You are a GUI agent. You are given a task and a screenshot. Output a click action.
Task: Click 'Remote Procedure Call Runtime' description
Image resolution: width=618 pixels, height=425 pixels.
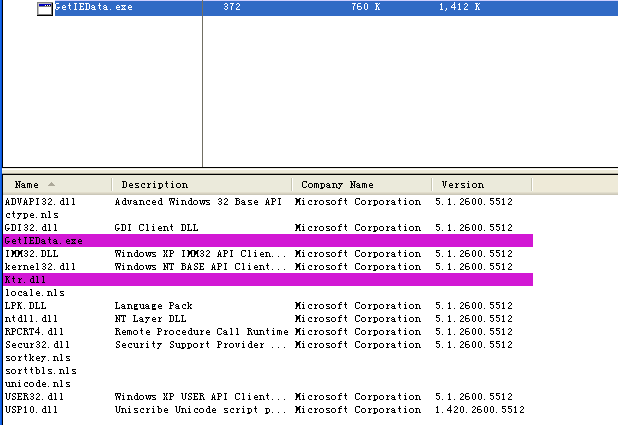pyautogui.click(x=202, y=332)
